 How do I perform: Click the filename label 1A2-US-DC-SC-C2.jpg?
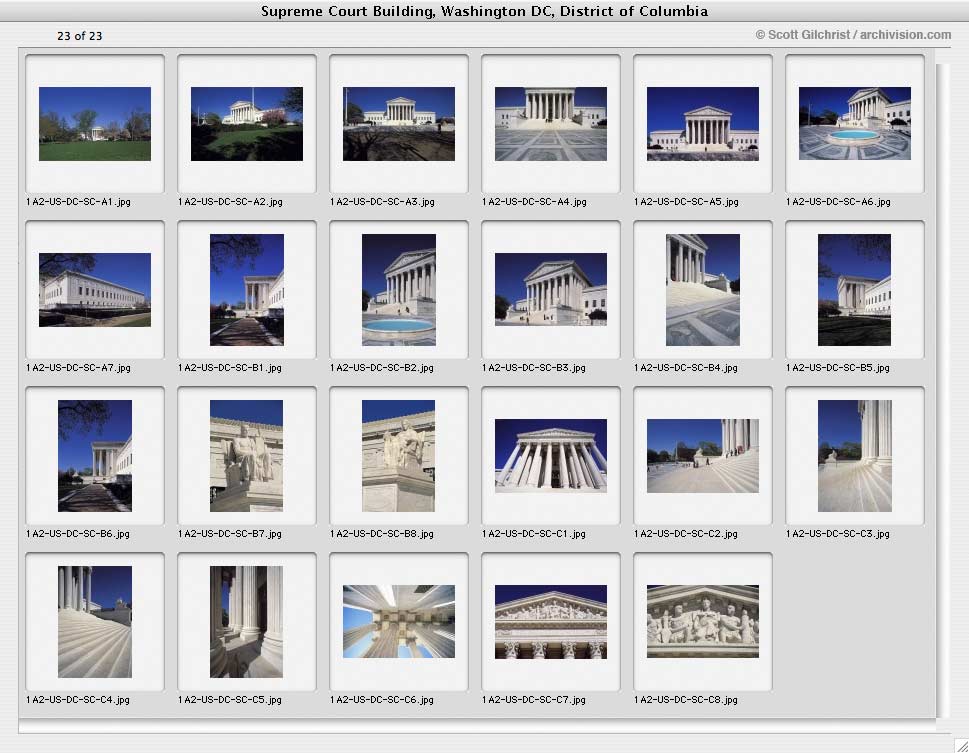click(x=686, y=534)
